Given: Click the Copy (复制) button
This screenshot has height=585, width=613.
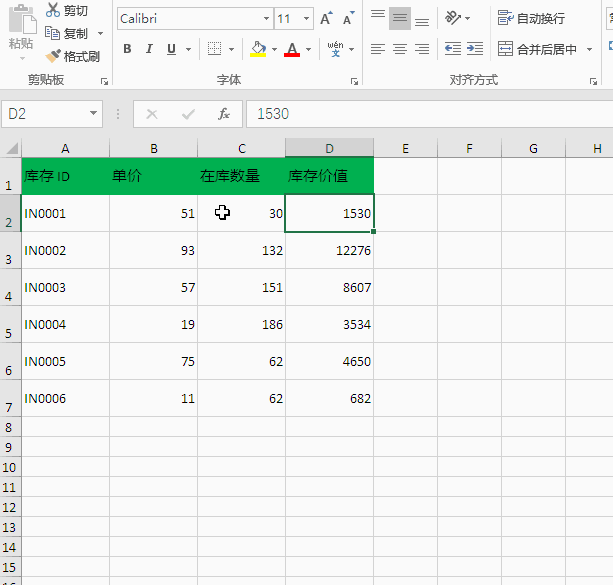Looking at the screenshot, I should (66, 33).
